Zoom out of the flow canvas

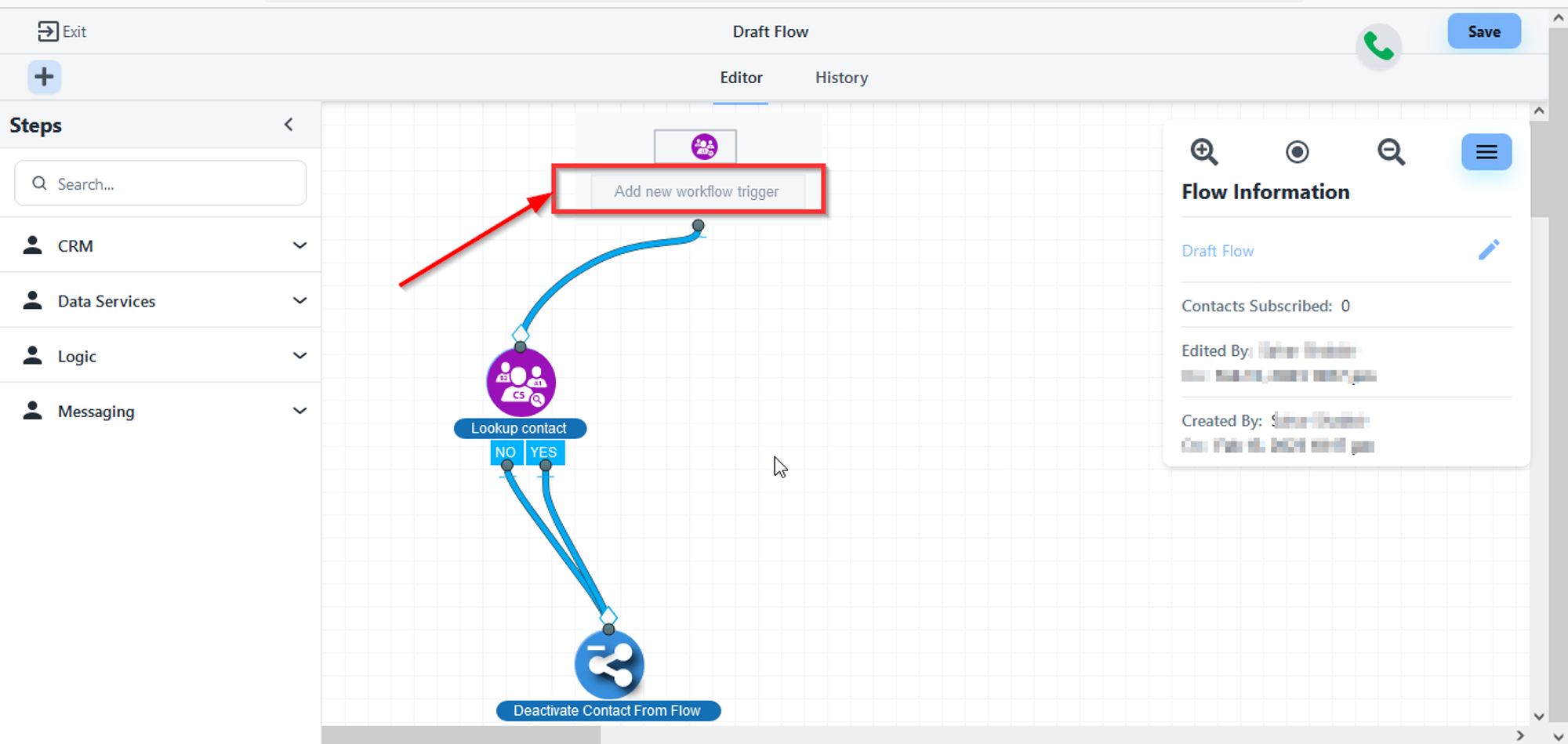[x=1391, y=151]
